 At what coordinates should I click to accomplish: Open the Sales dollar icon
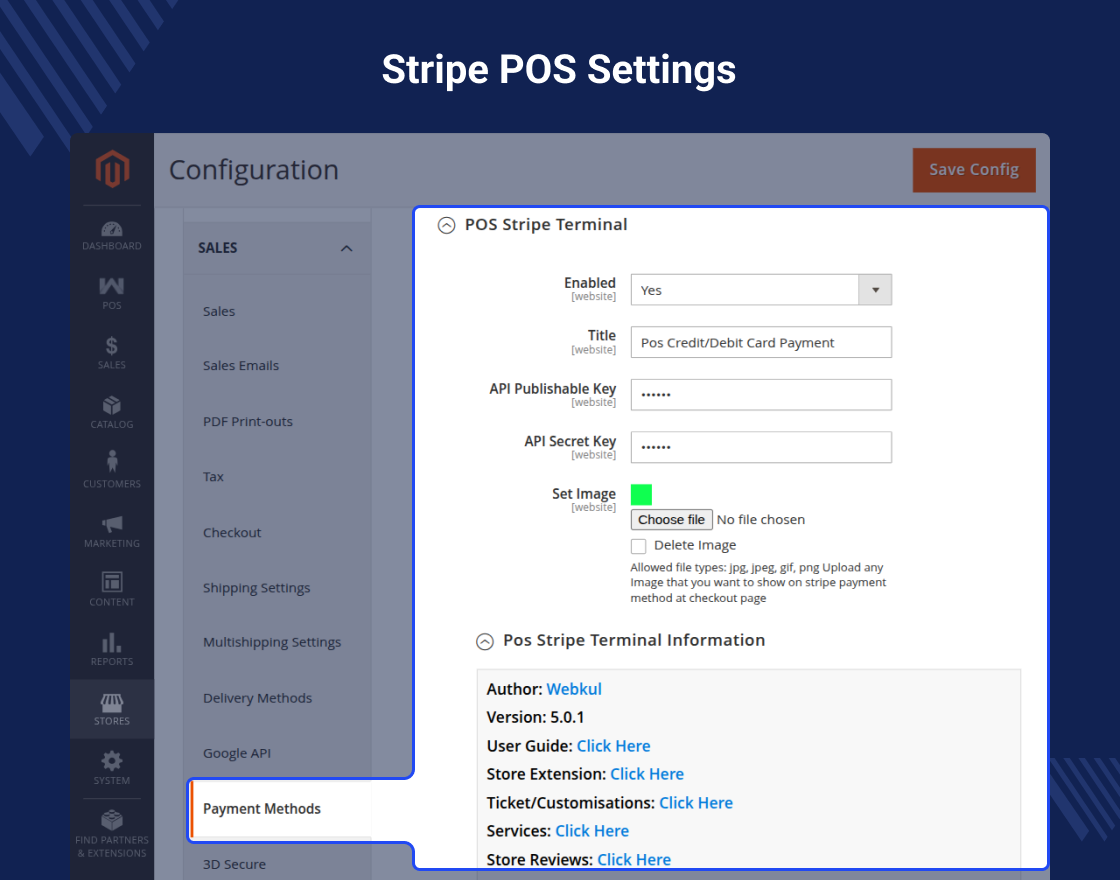pyautogui.click(x=111, y=346)
